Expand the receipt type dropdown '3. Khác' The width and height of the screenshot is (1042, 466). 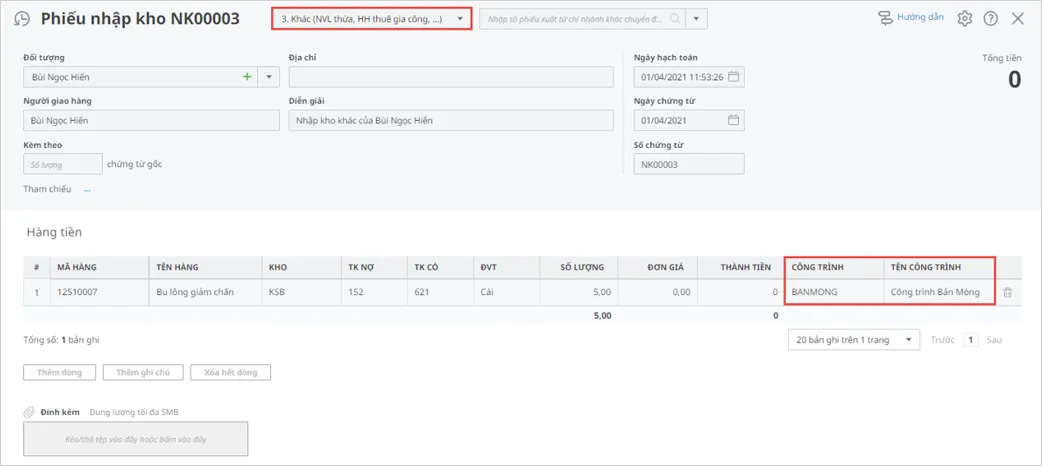(x=459, y=19)
